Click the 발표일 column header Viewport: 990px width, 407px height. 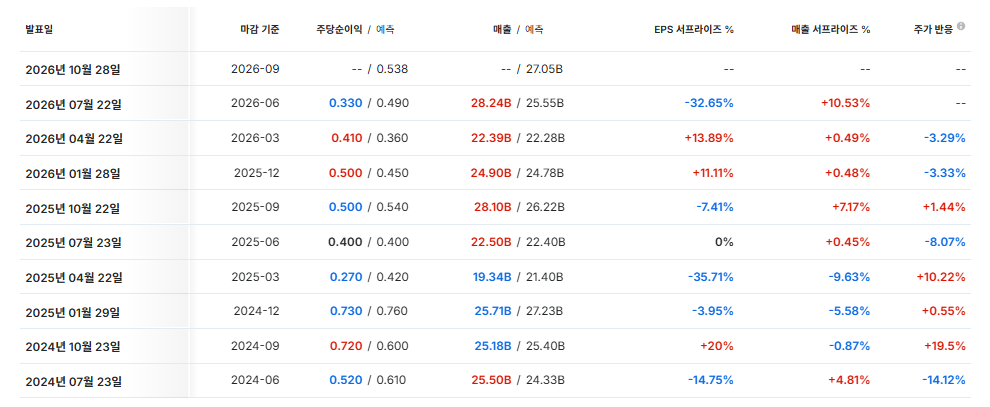click(39, 29)
